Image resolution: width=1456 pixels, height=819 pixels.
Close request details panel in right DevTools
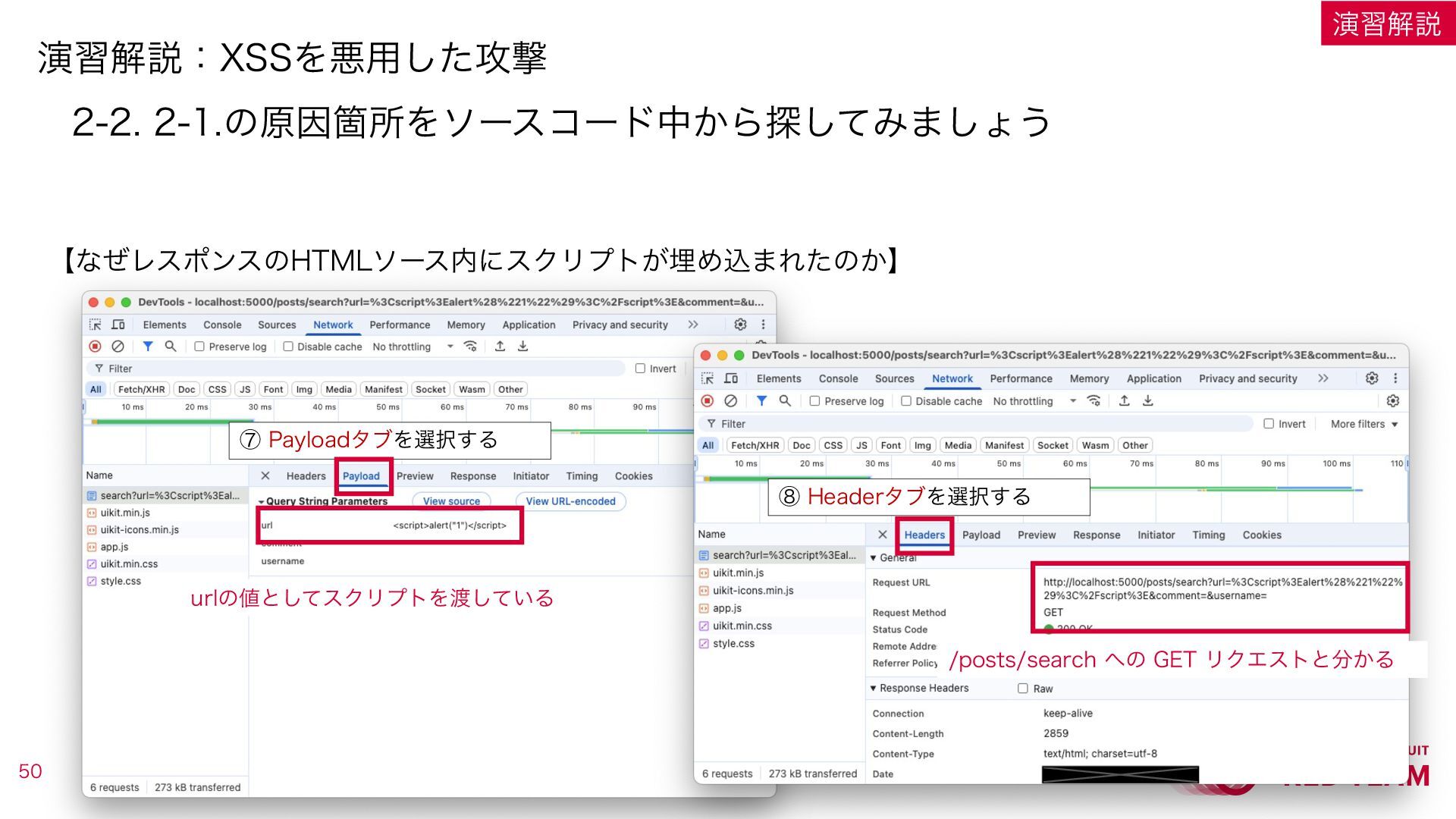pos(882,535)
